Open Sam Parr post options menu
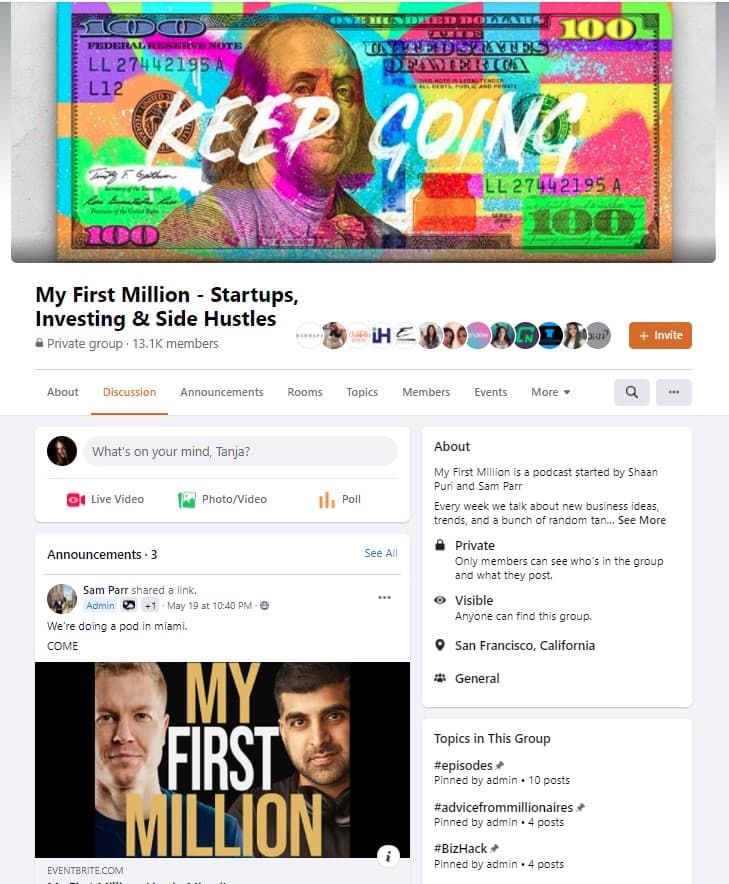The width and height of the screenshot is (729, 884). tap(385, 598)
